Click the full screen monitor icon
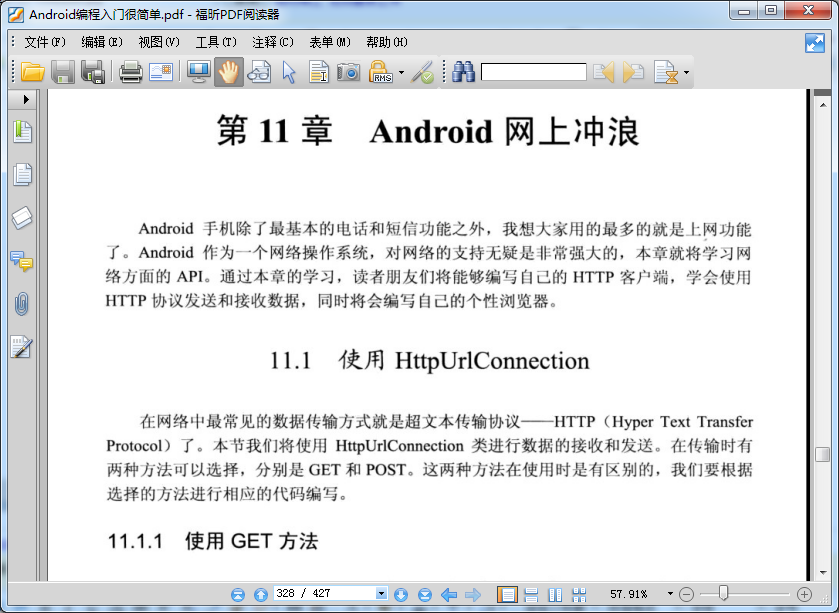Screen dimensions: 839x613 click(x=199, y=72)
